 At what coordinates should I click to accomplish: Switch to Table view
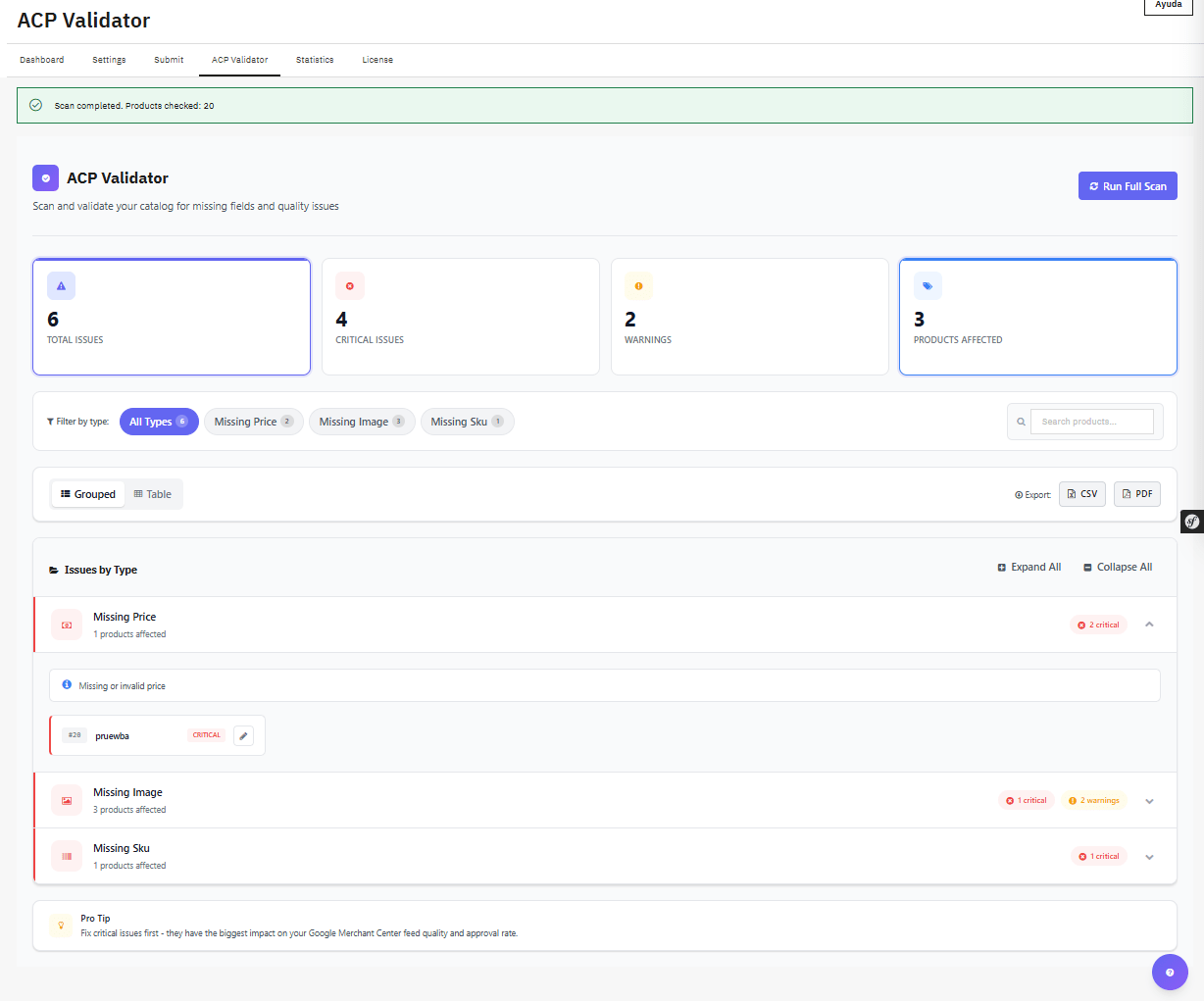click(153, 494)
